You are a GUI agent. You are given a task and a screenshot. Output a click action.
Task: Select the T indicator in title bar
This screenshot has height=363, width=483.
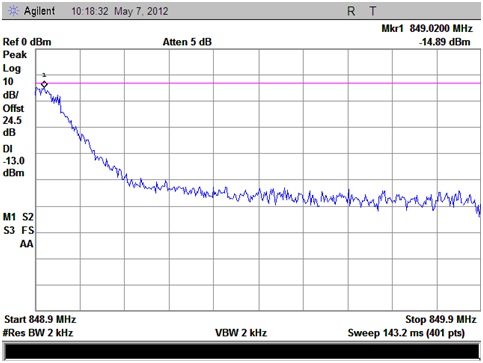(x=373, y=11)
